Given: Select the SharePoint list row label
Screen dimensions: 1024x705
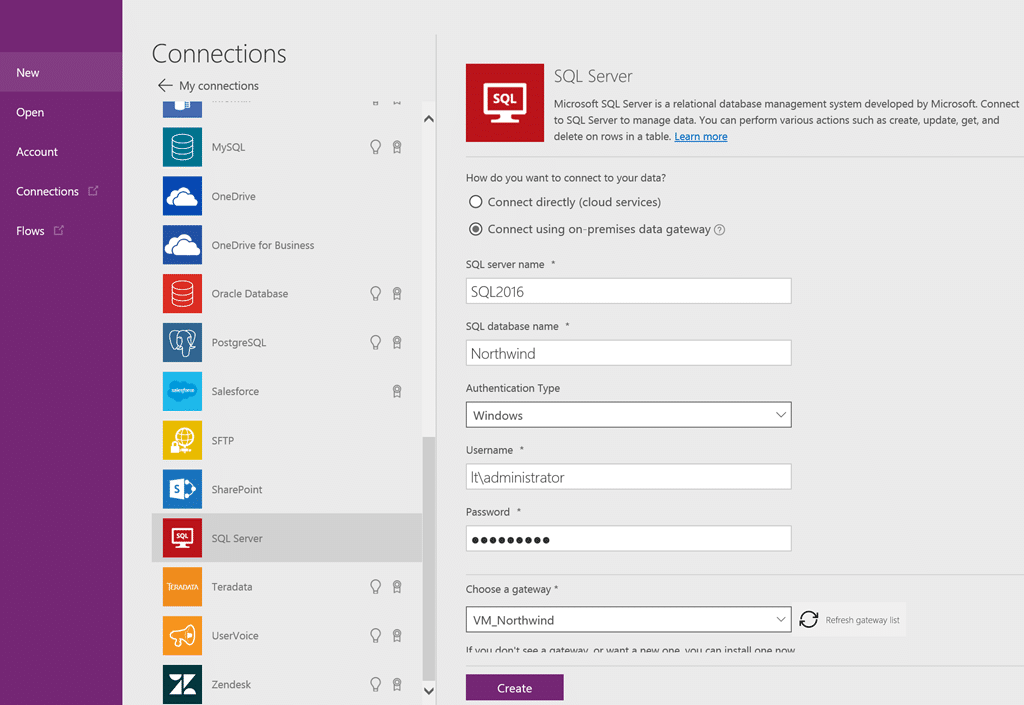Looking at the screenshot, I should tap(236, 490).
